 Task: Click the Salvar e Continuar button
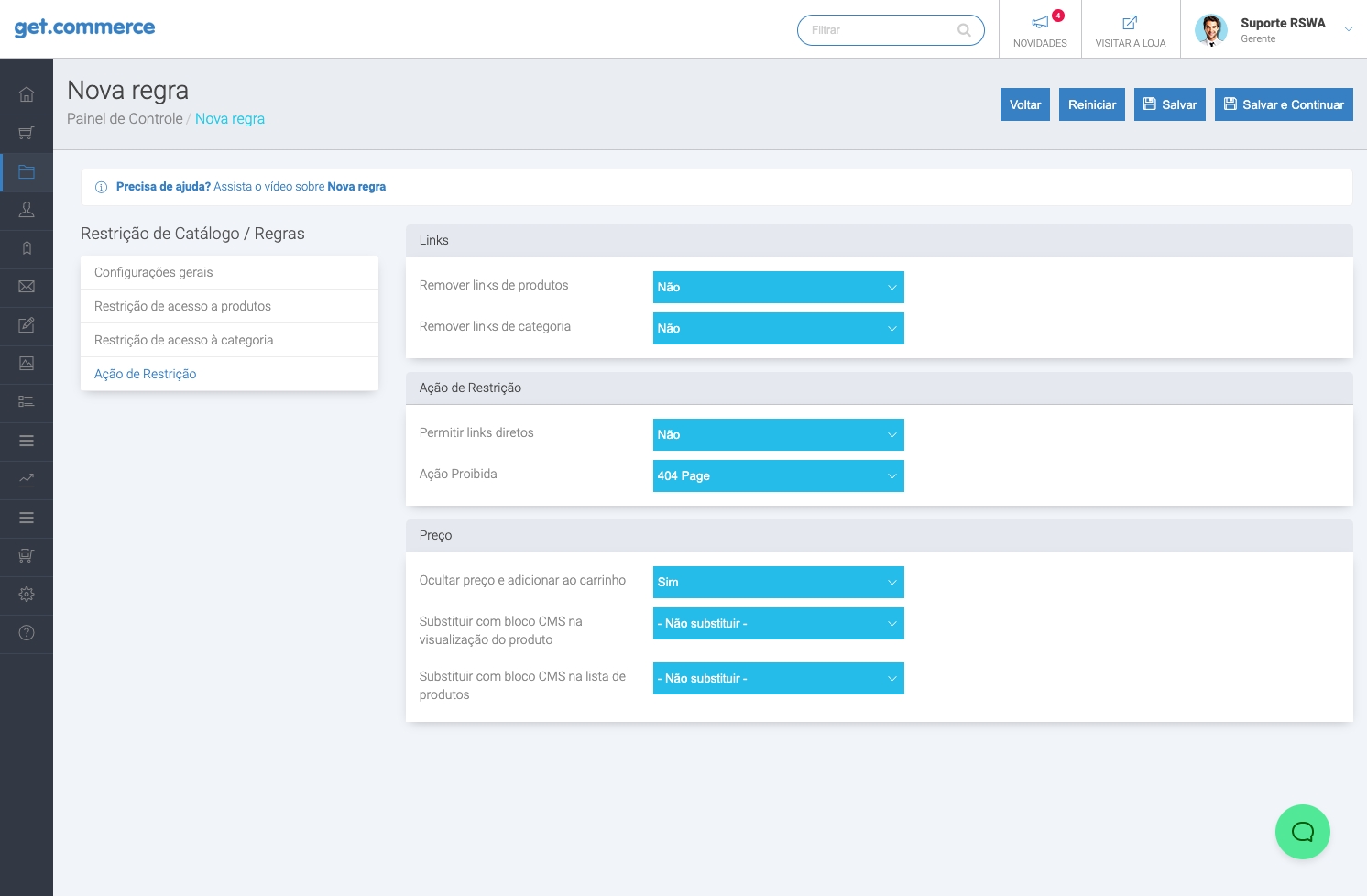[x=1283, y=104]
